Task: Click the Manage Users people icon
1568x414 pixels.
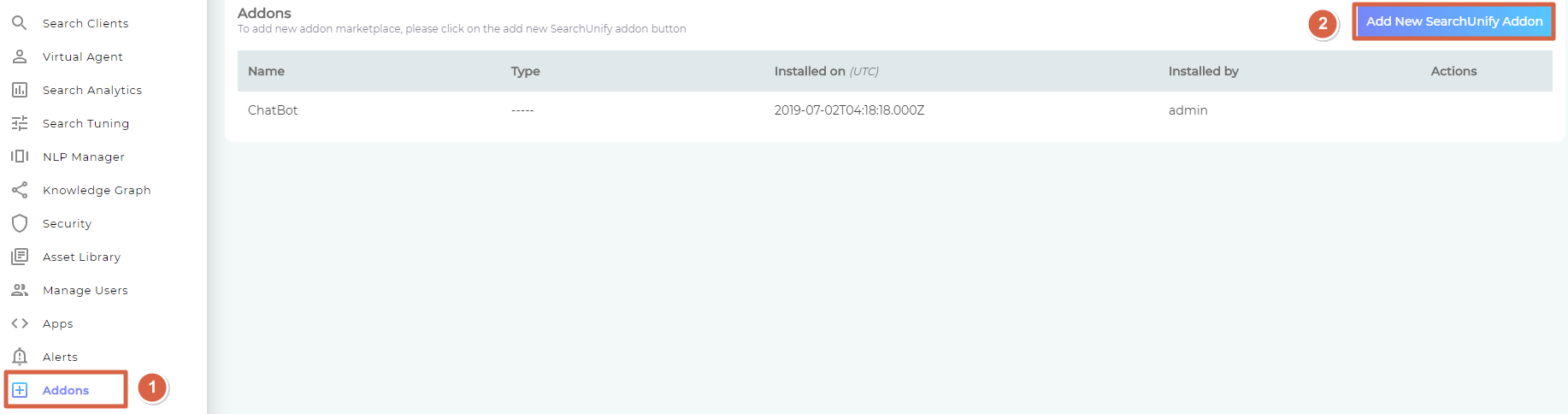Action: click(x=19, y=290)
